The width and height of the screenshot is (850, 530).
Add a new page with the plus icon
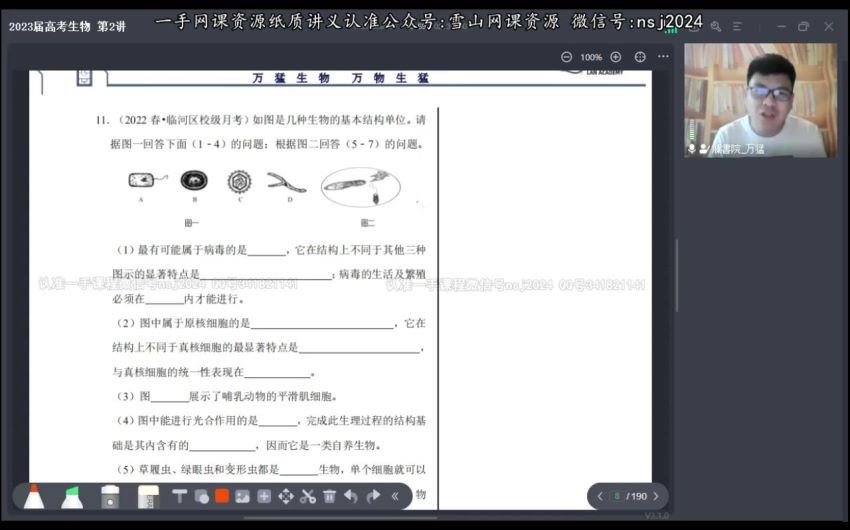tap(264, 496)
